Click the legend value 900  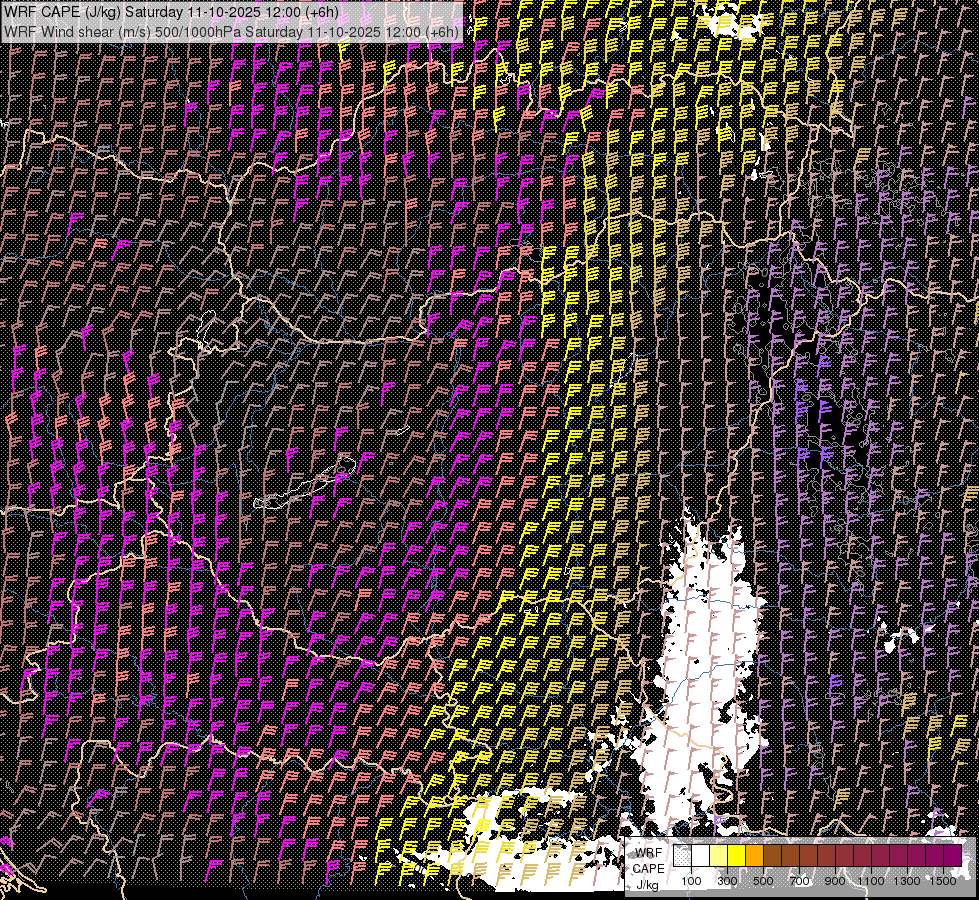point(835,881)
